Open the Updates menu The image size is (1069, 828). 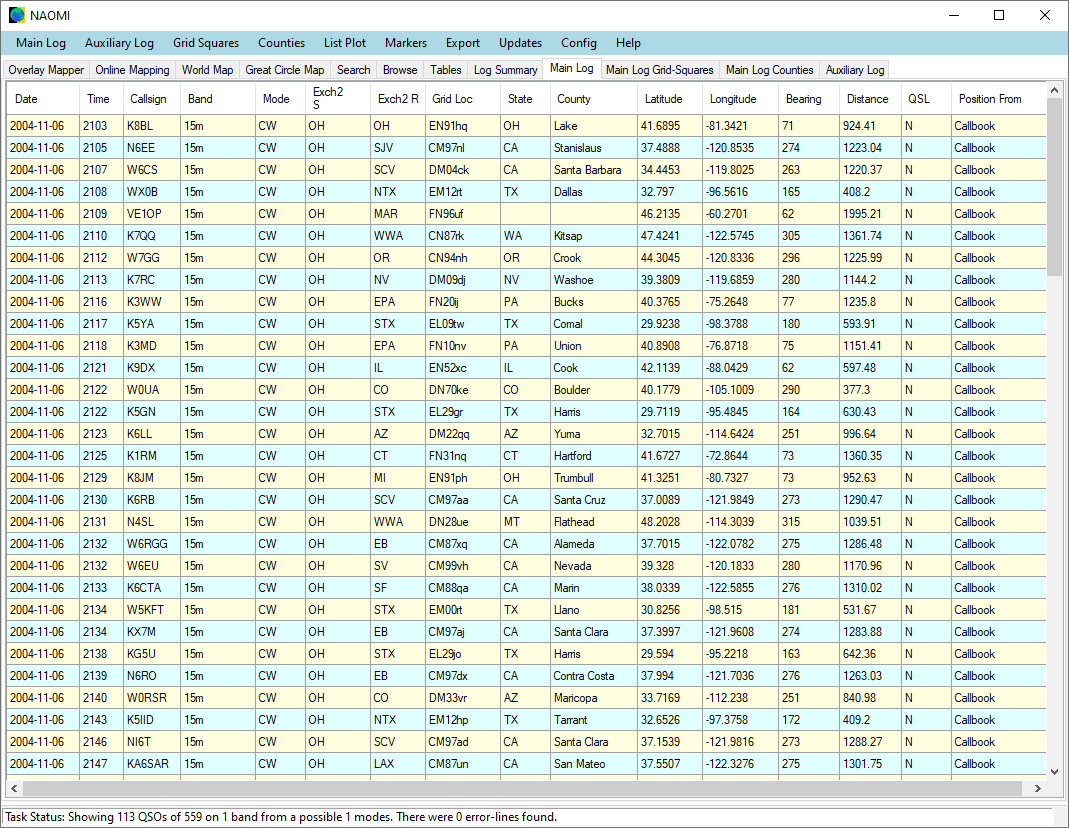click(x=520, y=43)
